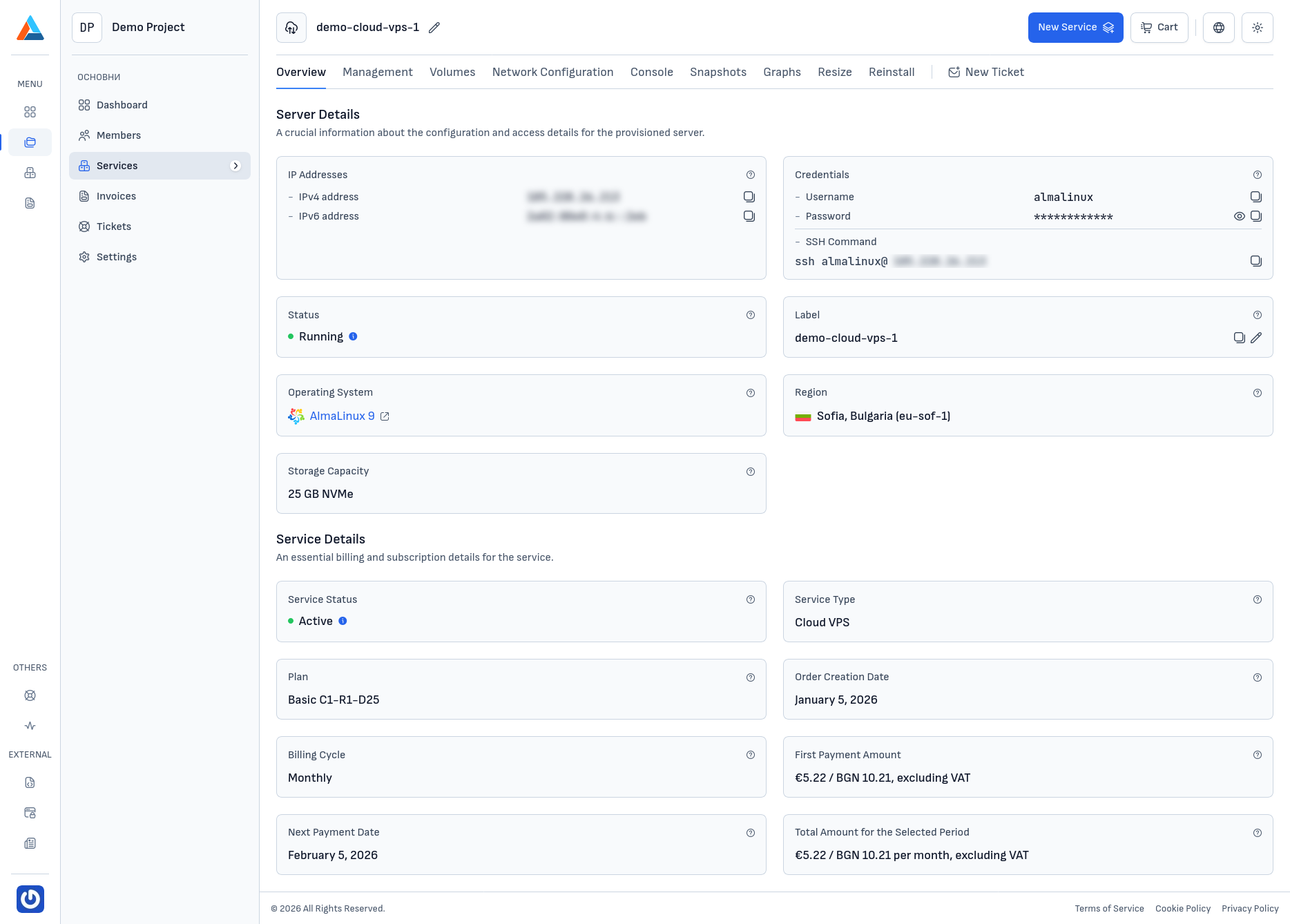Viewport: 1290px width, 924px height.
Task: Open the New Service button
Action: (x=1075, y=28)
